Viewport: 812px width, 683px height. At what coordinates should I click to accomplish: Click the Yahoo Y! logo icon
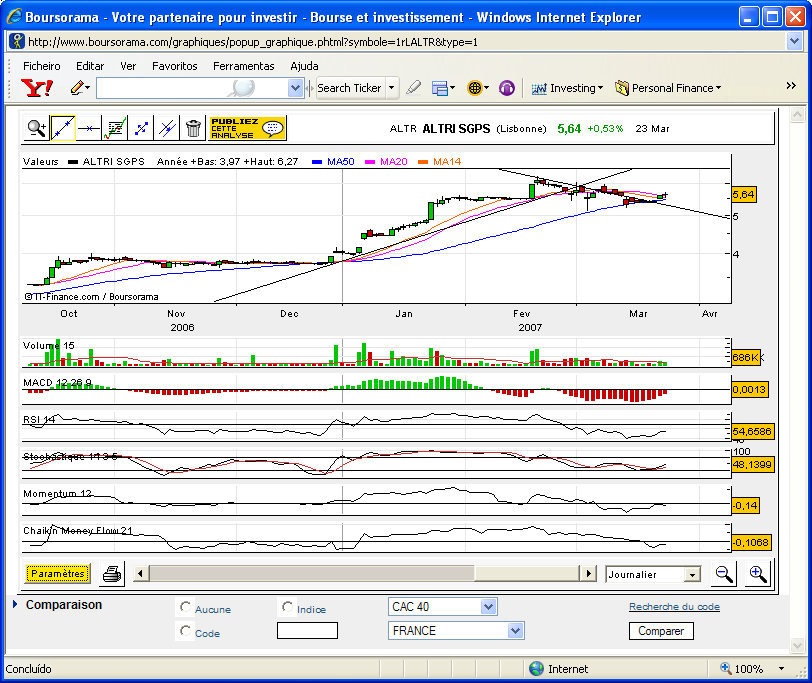37,88
